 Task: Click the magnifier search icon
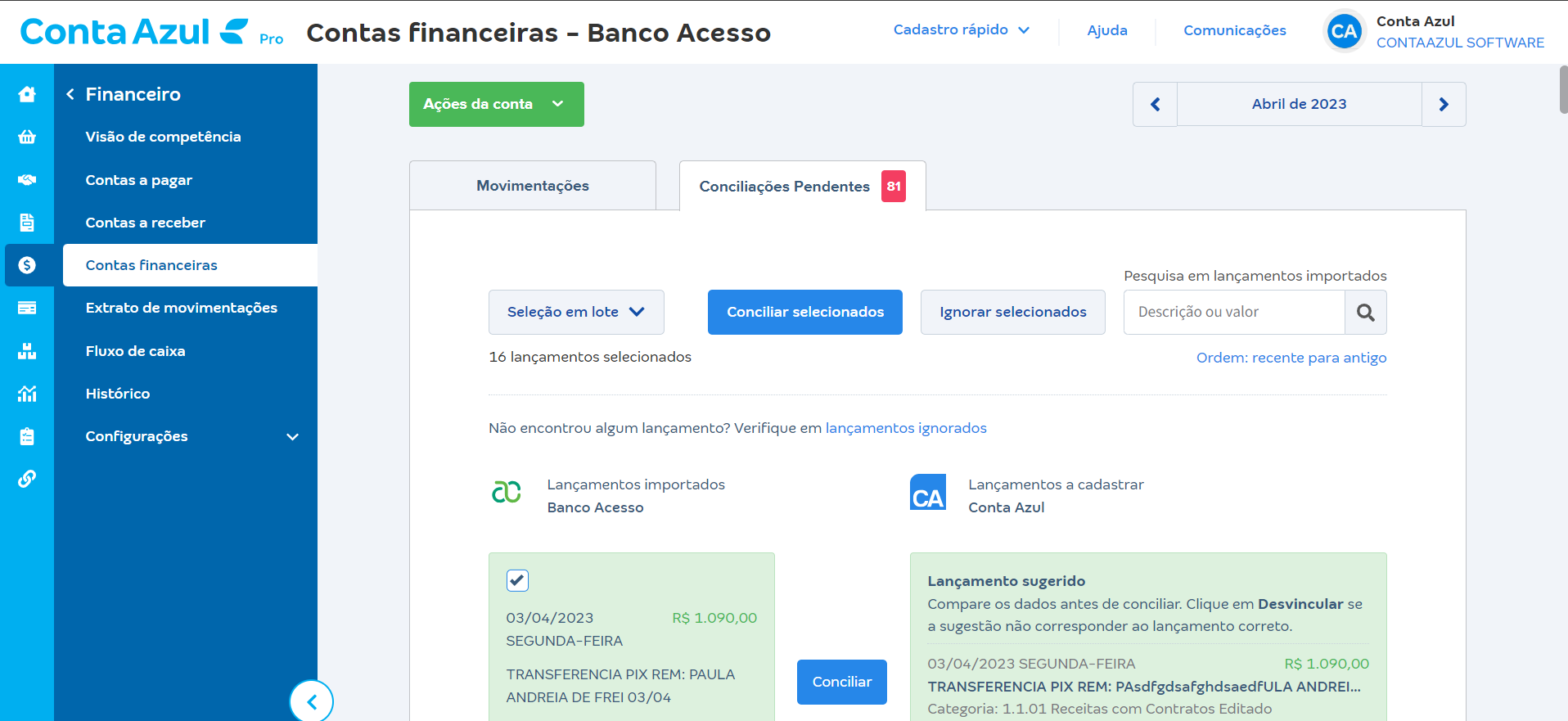tap(1365, 312)
